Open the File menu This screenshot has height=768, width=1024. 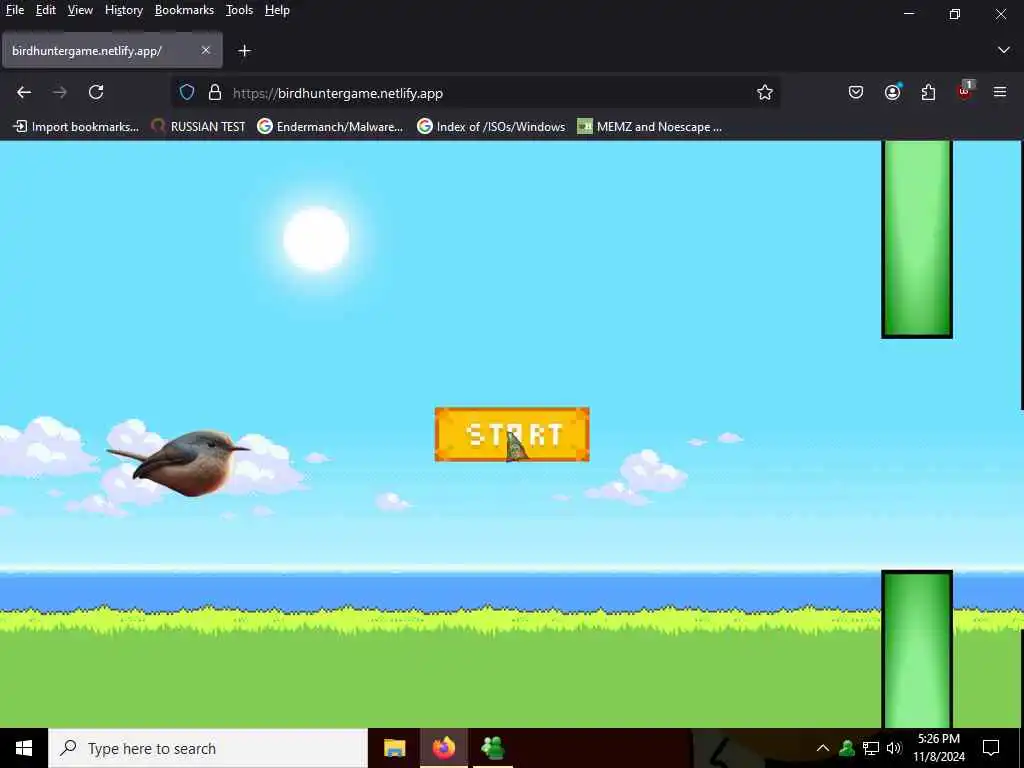(x=14, y=10)
